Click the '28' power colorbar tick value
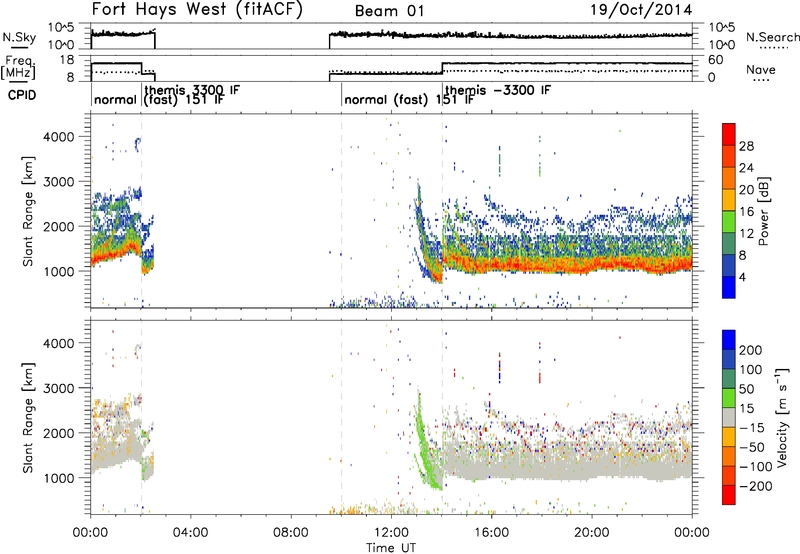The image size is (800, 554). [x=746, y=146]
